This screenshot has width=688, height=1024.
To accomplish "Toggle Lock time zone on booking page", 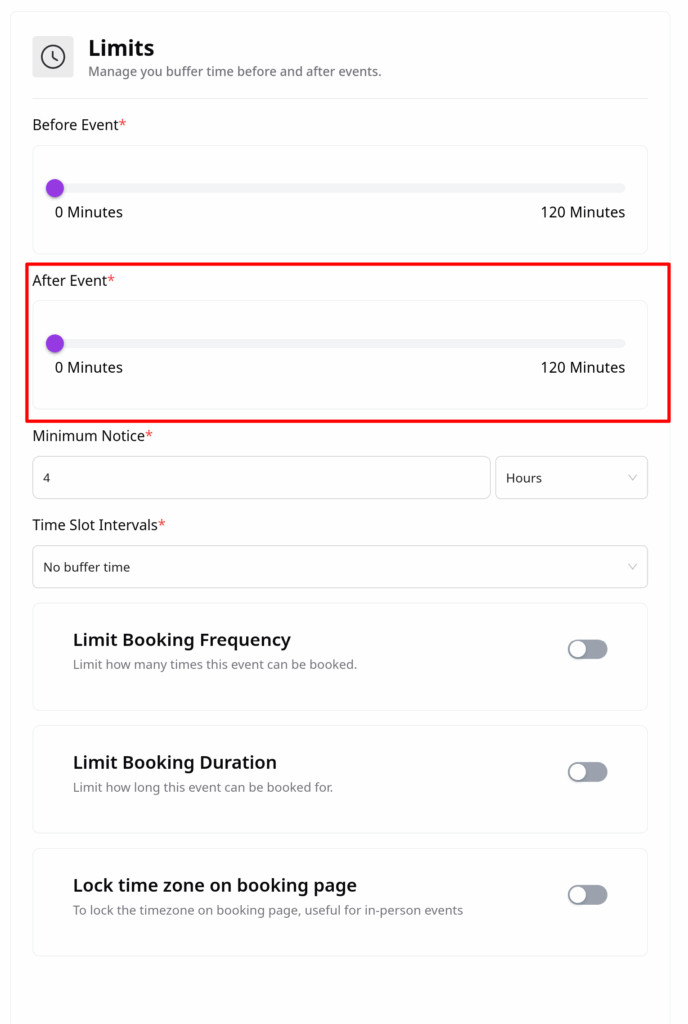I will 587,895.
